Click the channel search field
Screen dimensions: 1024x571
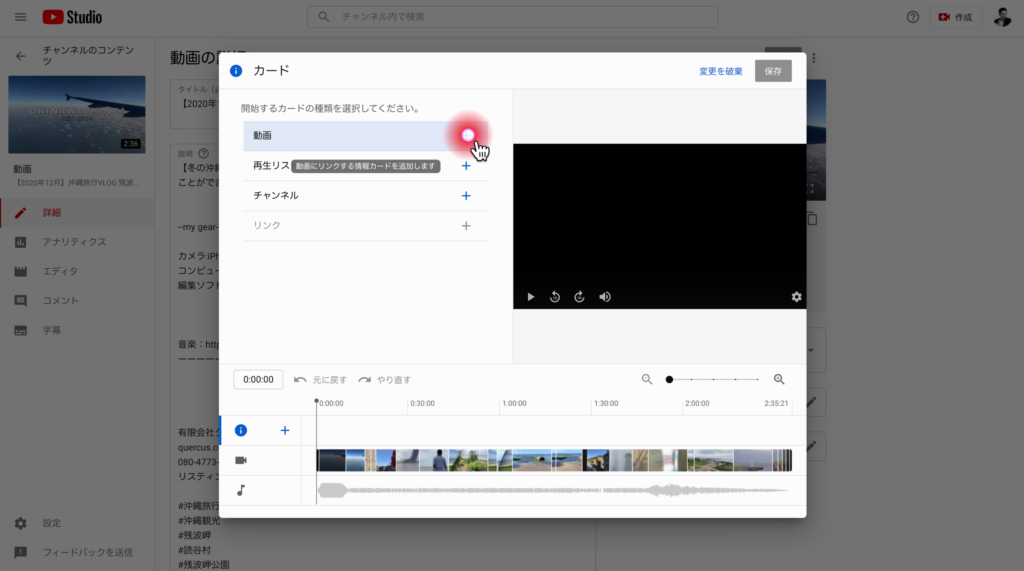click(x=513, y=17)
